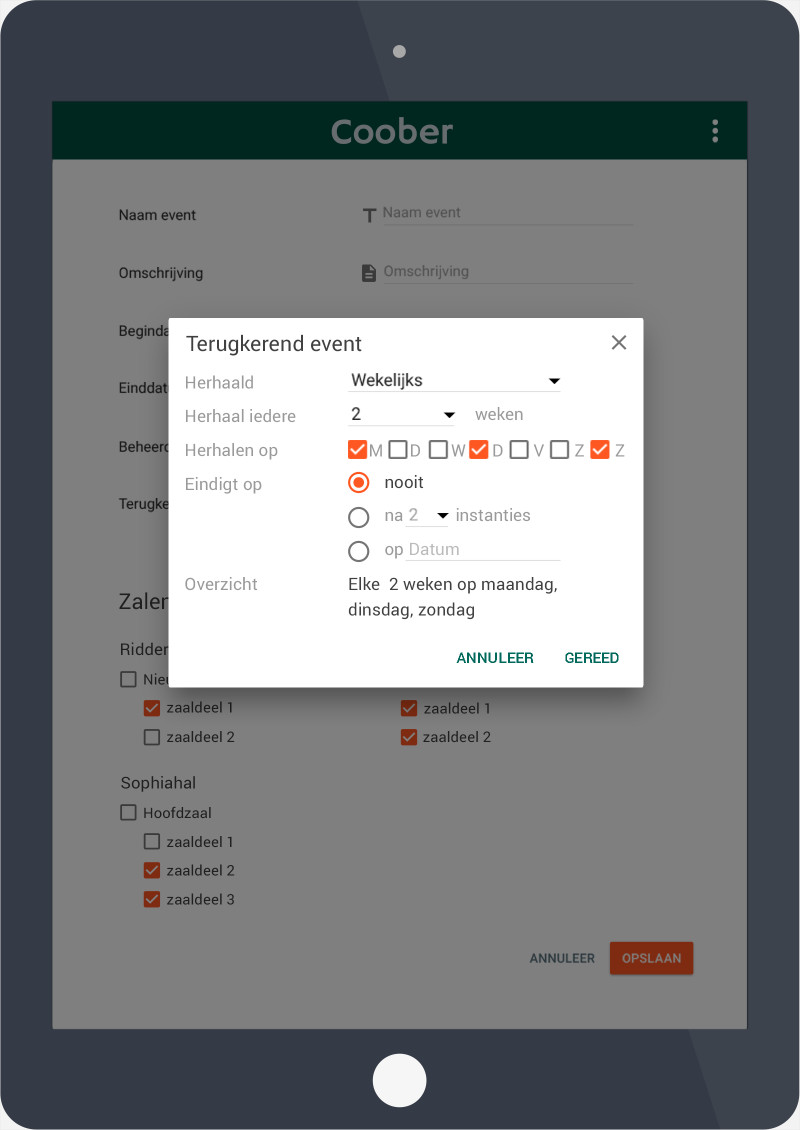The width and height of the screenshot is (800, 1130).
Task: Uncheck the second D (donderdag) checkbox
Action: point(479,450)
